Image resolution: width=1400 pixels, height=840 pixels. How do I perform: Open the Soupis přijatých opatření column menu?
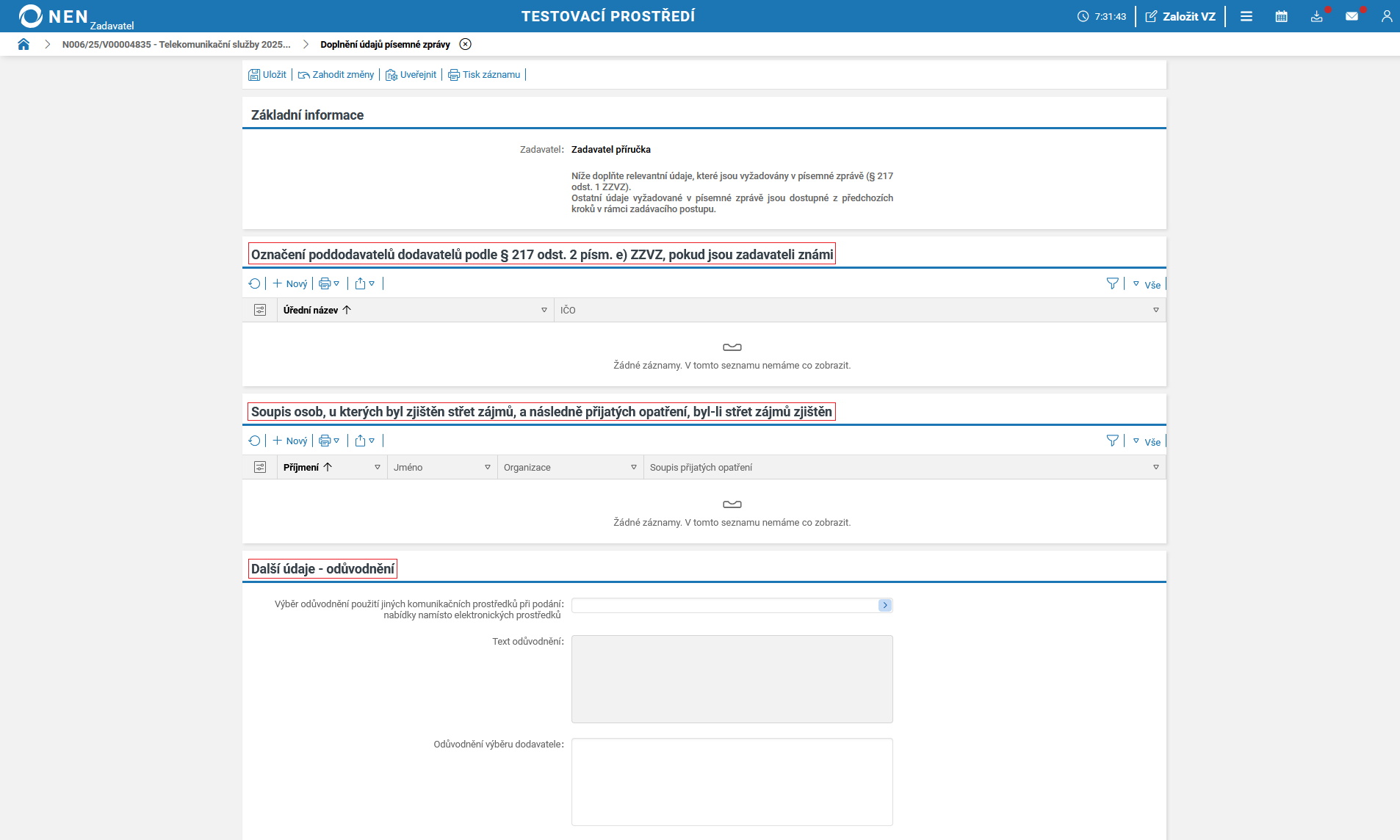[x=1156, y=467]
